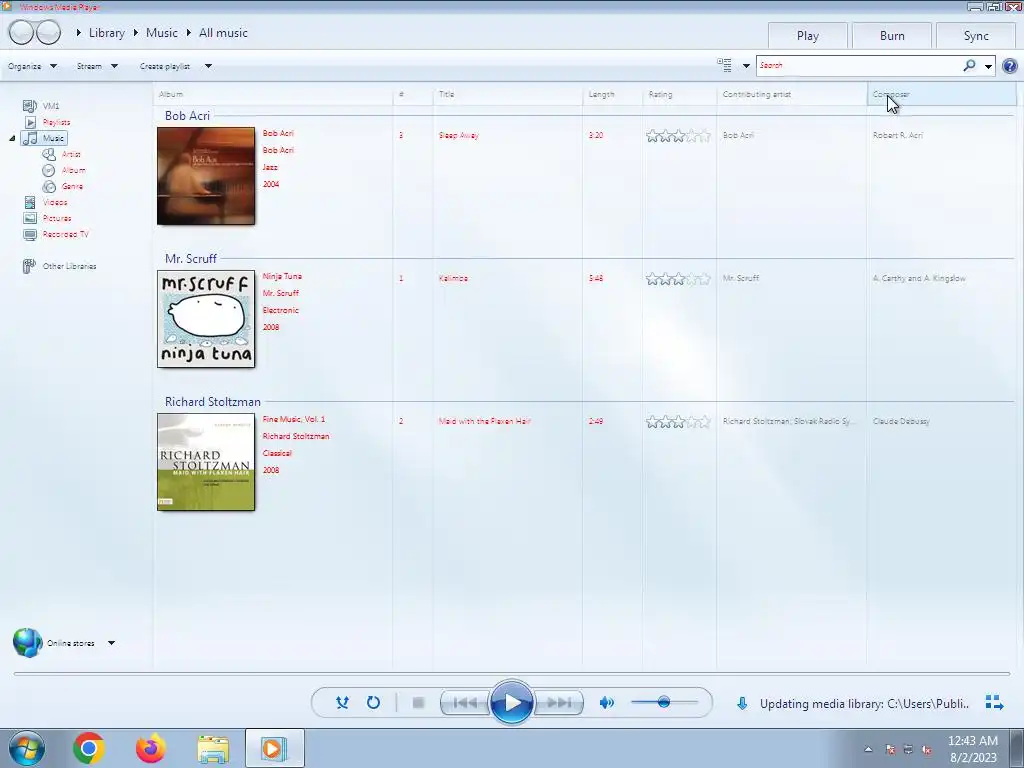Click the Stop button

pyautogui.click(x=419, y=703)
